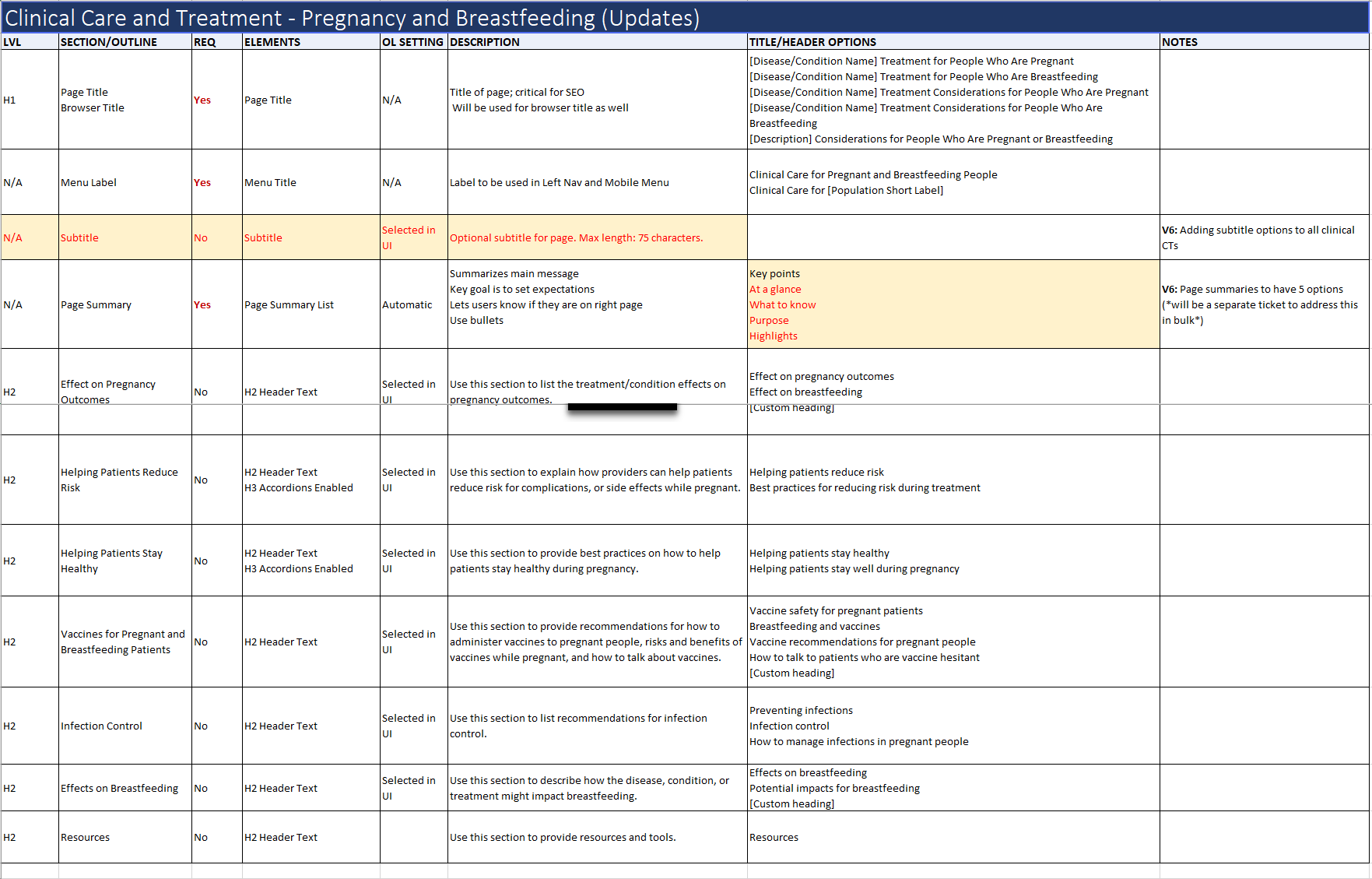Select 'Use this section to provide best practices' cell
1372x879 pixels.
pyautogui.click(x=598, y=561)
